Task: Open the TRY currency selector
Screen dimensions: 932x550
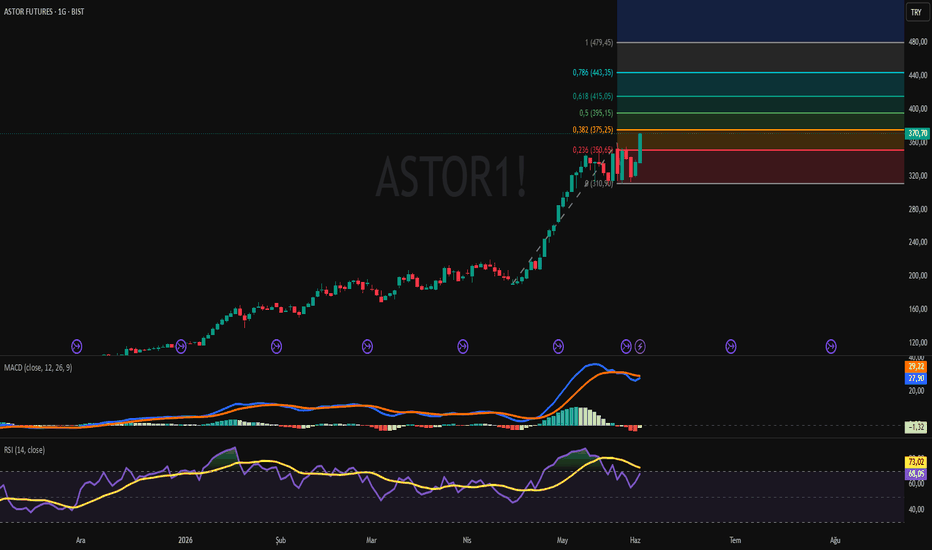Action: click(x=917, y=12)
